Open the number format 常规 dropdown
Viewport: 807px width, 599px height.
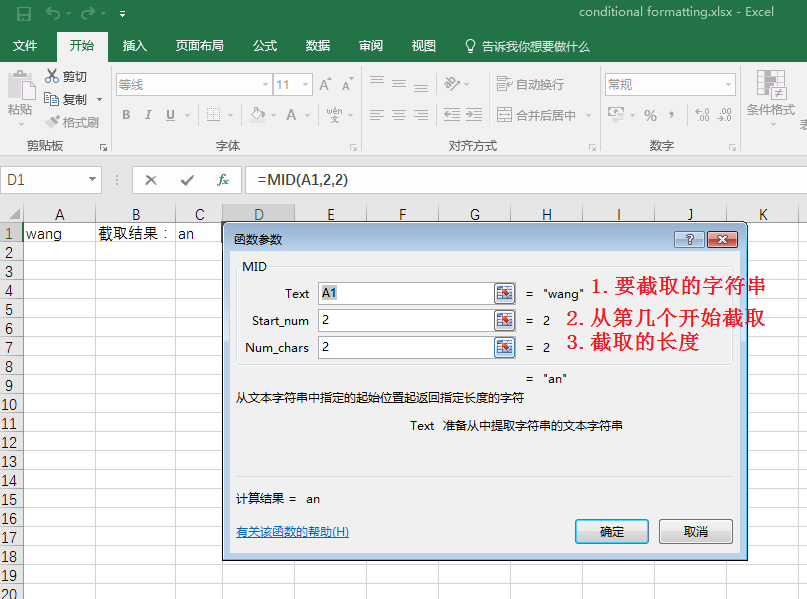tap(728, 84)
